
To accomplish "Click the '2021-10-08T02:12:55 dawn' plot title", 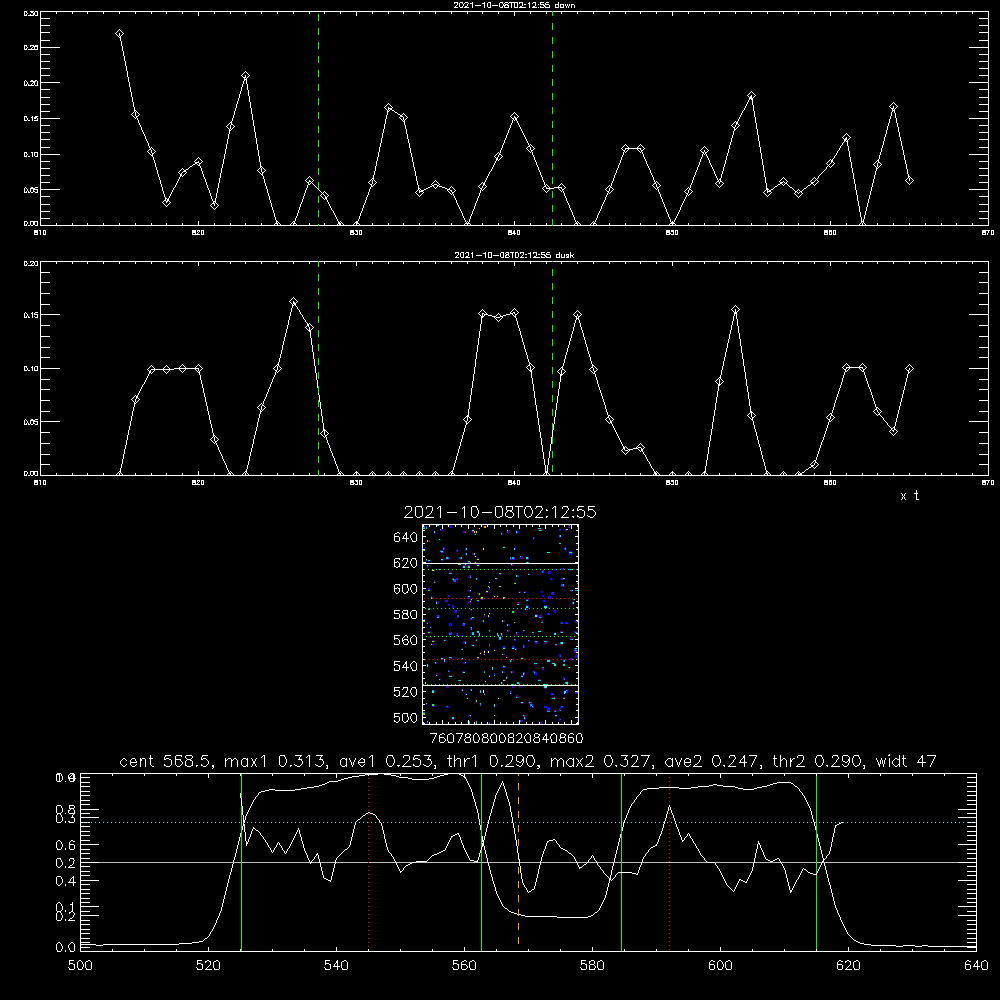I will click(515, 5).
